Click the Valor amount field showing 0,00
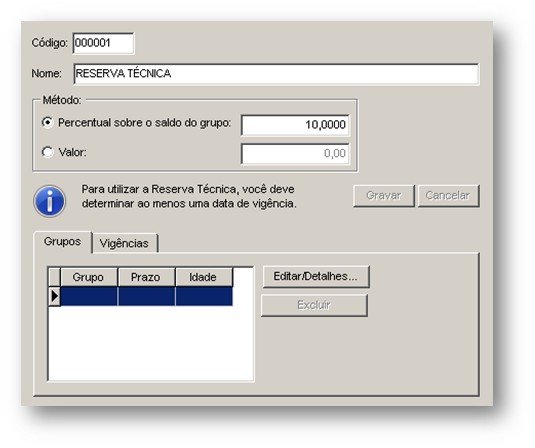The height and width of the screenshot is (448, 535). point(295,154)
